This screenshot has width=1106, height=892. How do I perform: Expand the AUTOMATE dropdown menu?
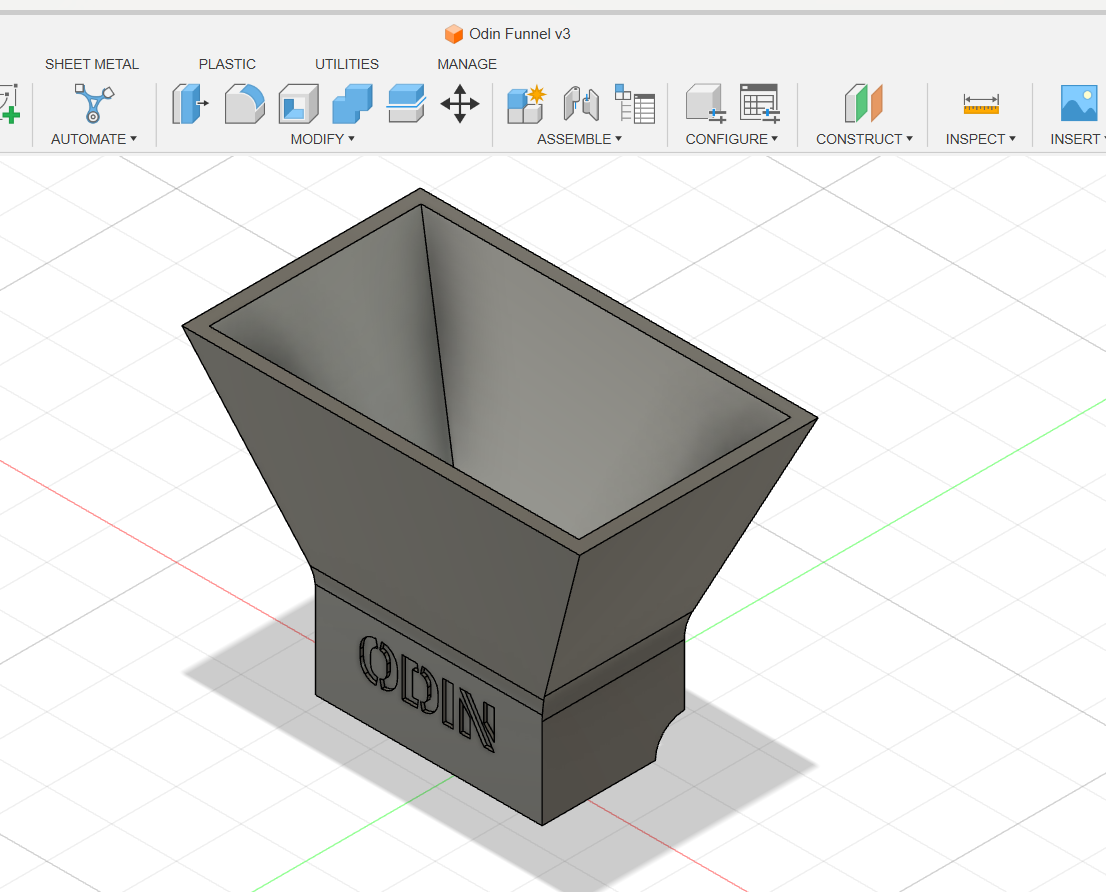point(94,139)
